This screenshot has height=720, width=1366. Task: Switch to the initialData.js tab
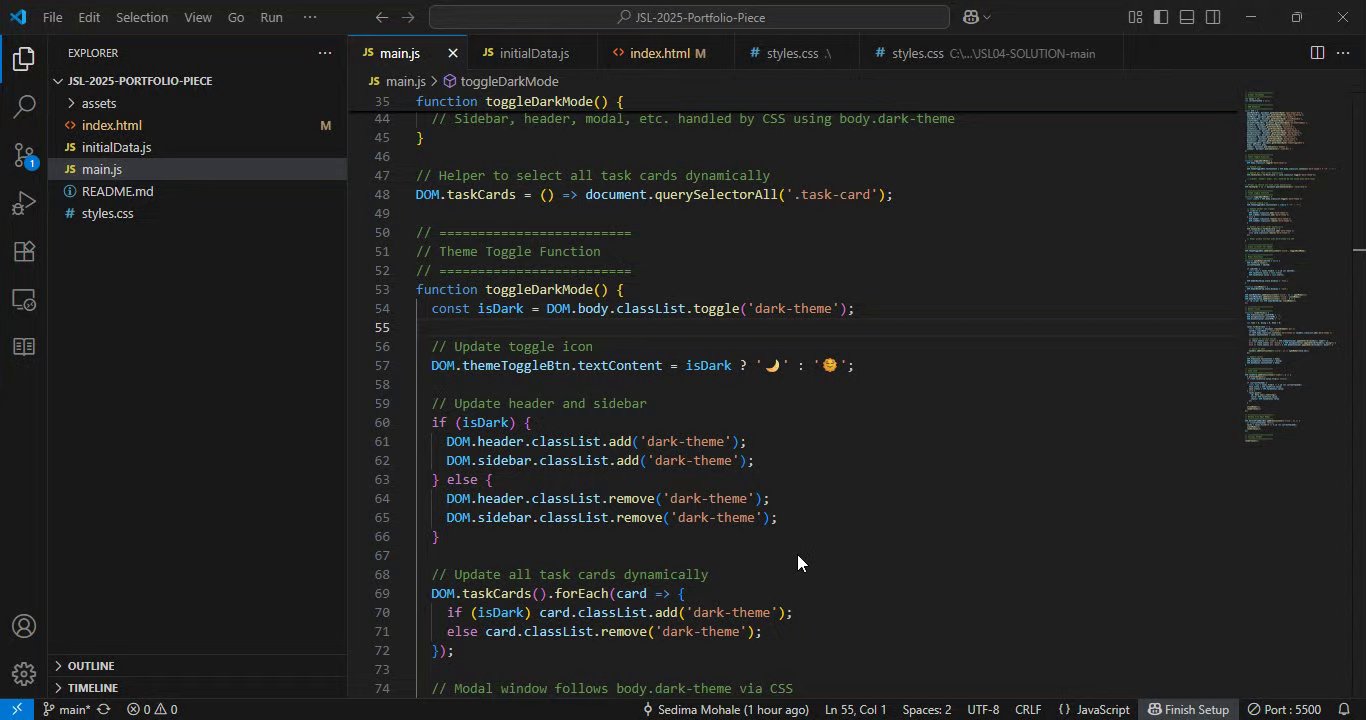pos(533,53)
